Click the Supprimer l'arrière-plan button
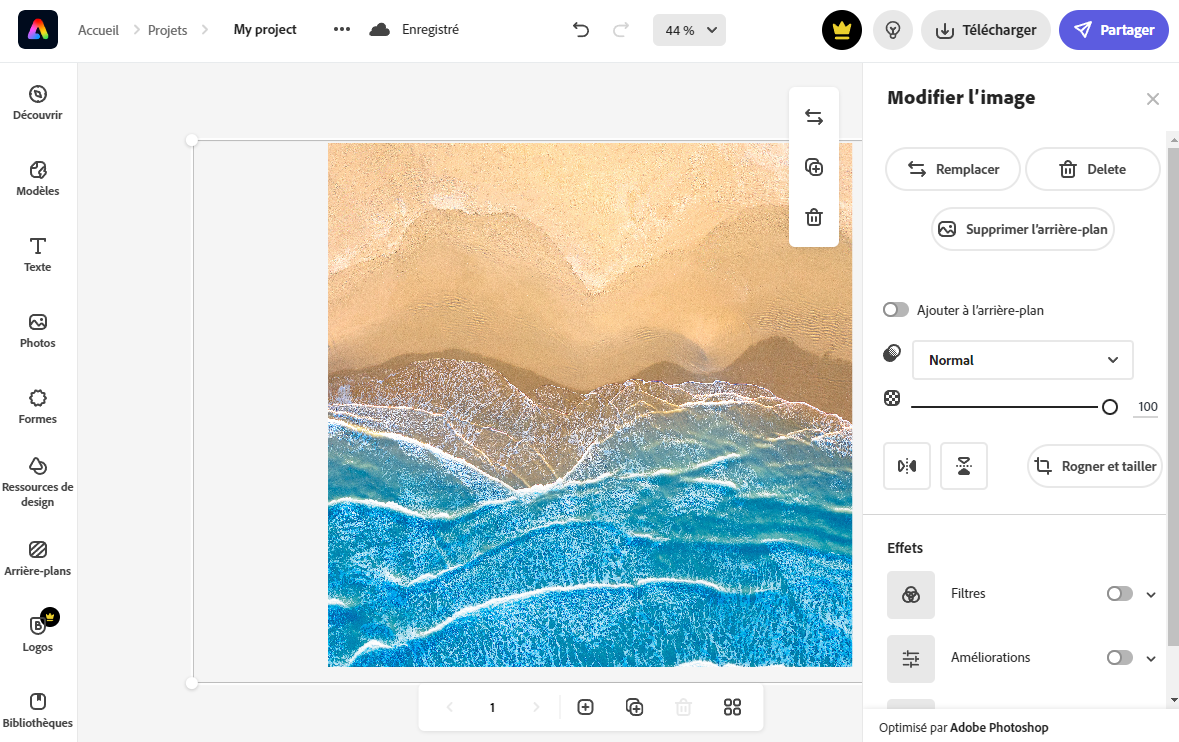Viewport: 1179px width, 742px height. tap(1022, 229)
